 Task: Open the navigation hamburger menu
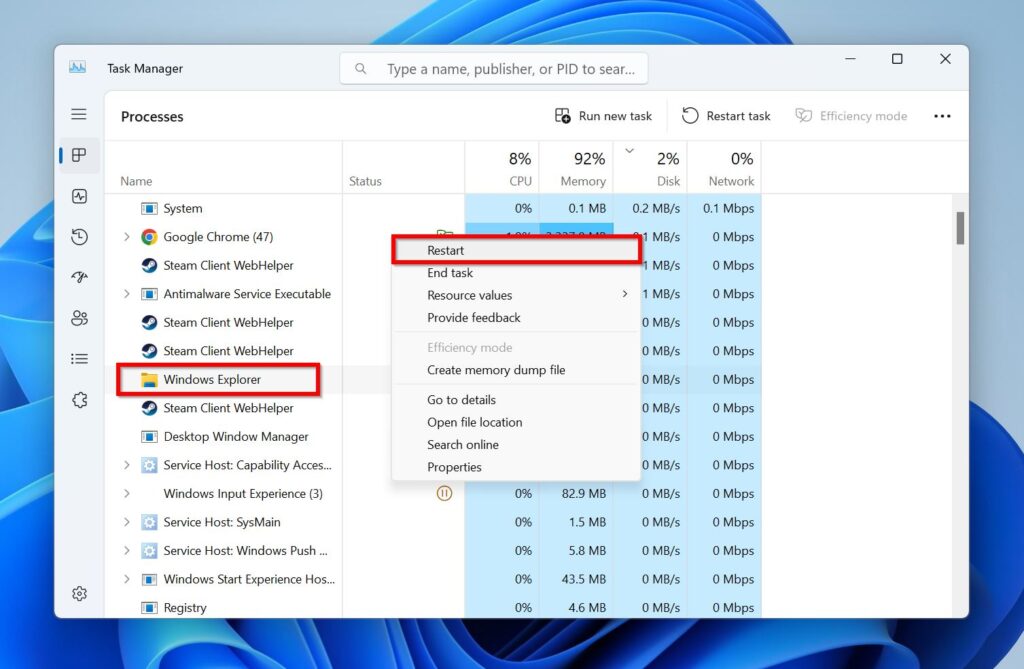click(x=79, y=113)
